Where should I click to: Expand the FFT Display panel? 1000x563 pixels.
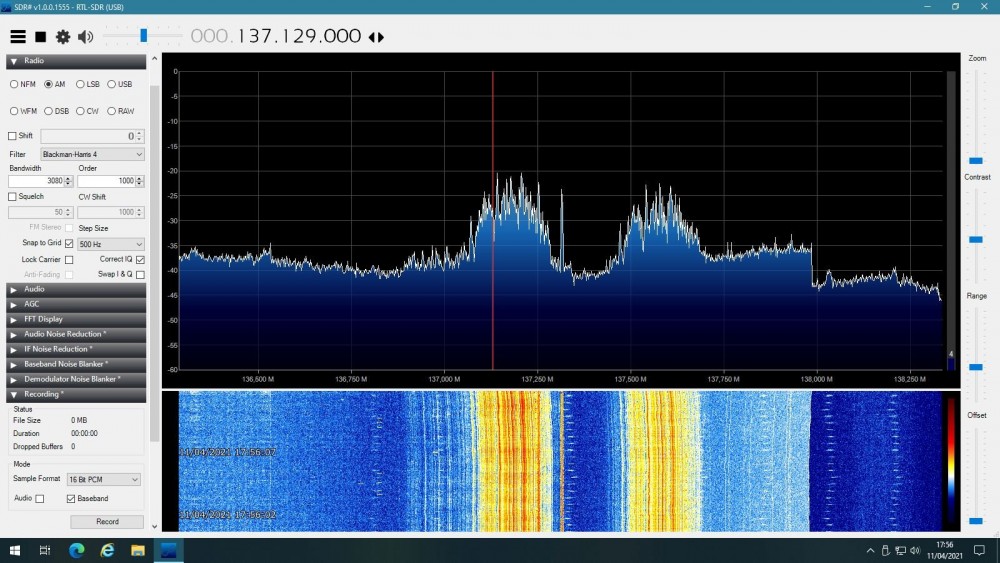pos(76,319)
